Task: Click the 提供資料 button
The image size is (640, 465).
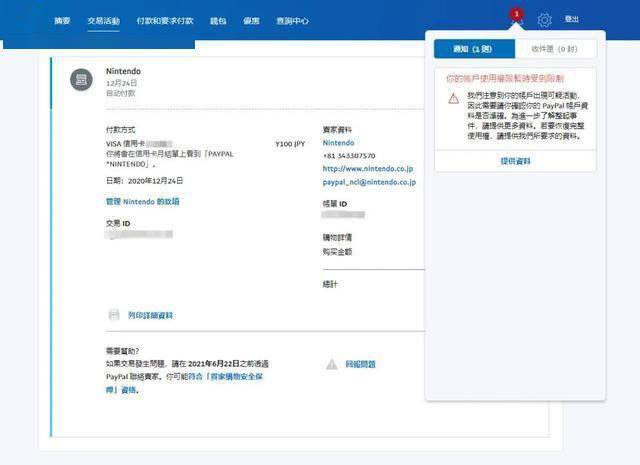Action: pos(515,161)
